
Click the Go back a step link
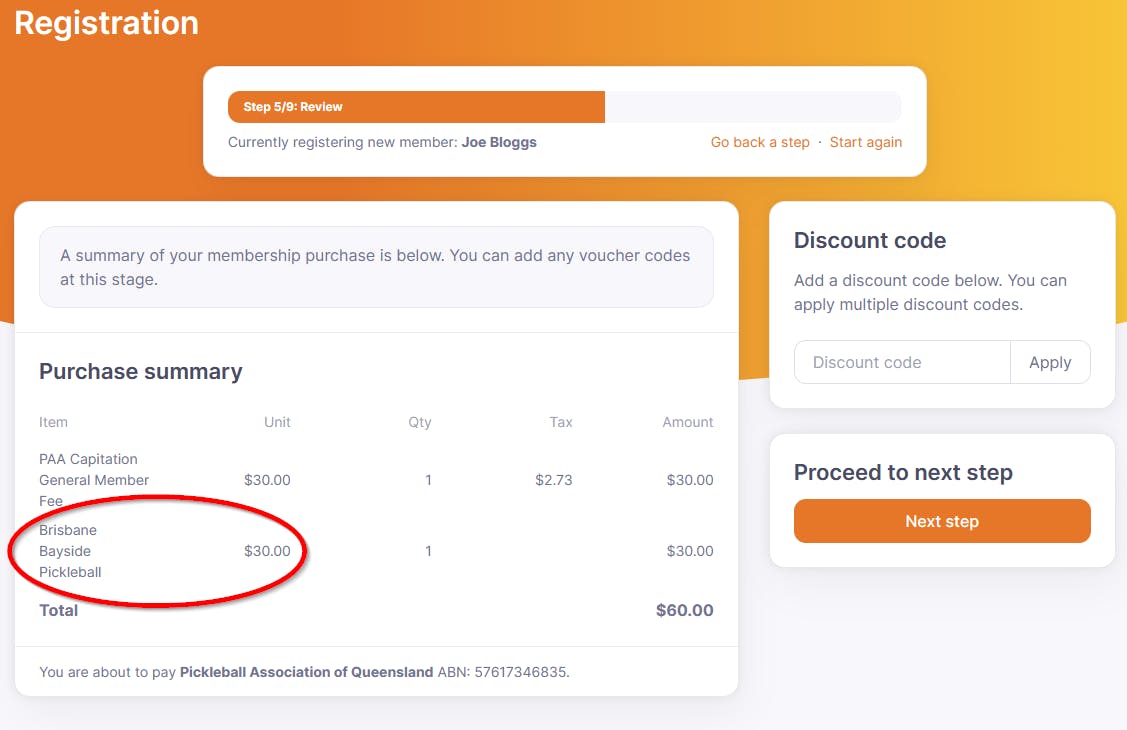click(x=760, y=142)
